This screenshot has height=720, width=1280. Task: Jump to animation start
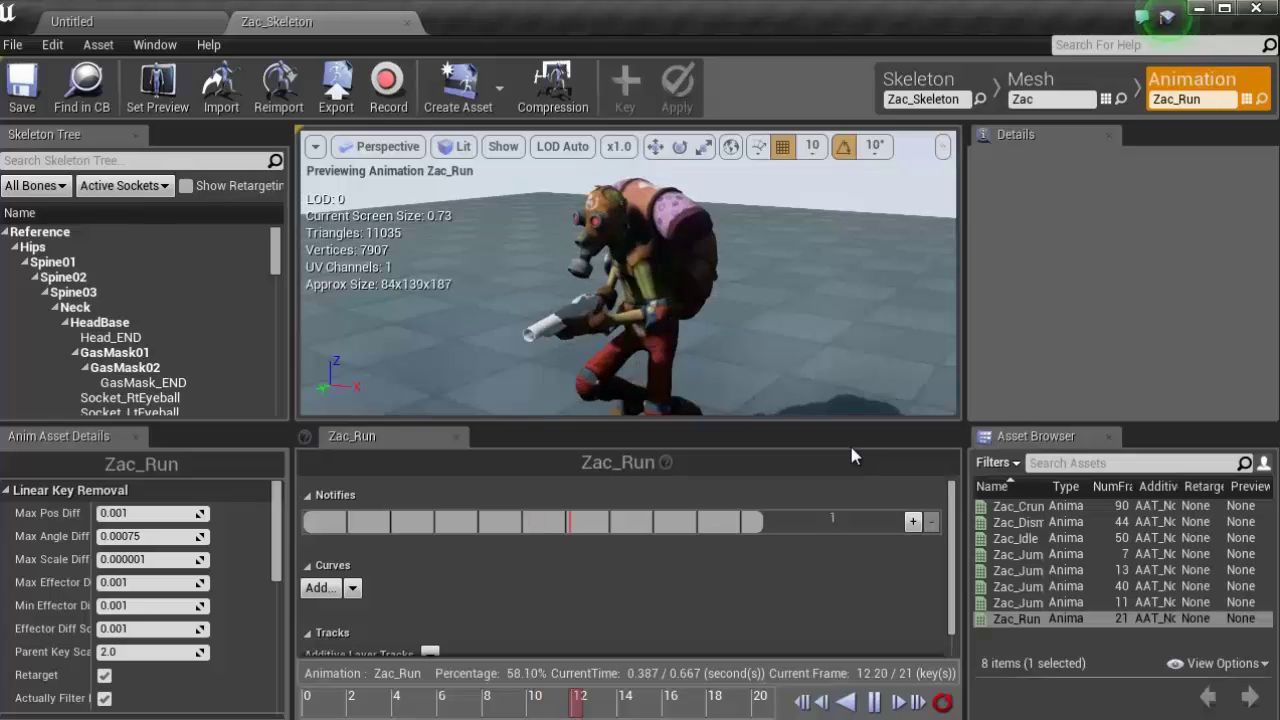click(x=801, y=703)
